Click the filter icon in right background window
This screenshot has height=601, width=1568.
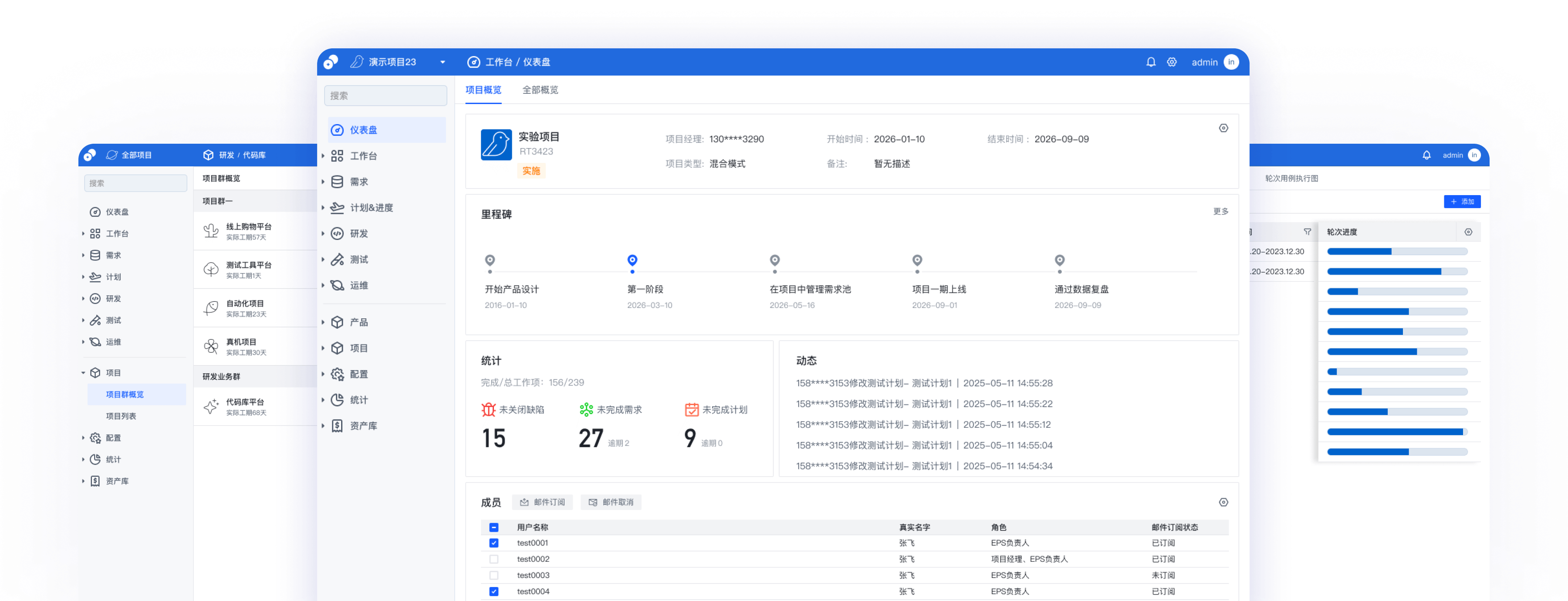pos(1307,232)
